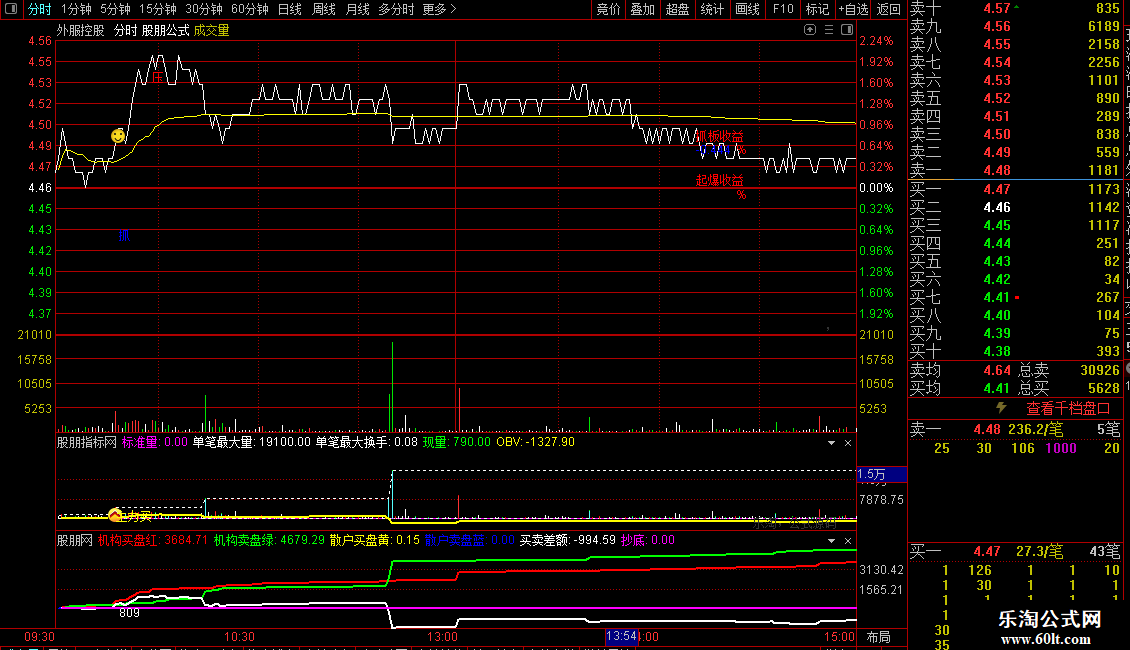Viewport: 1130px width, 650px height.
Task: Expand the 股朋指标网 panel dropdown arrow
Action: pyautogui.click(x=832, y=442)
